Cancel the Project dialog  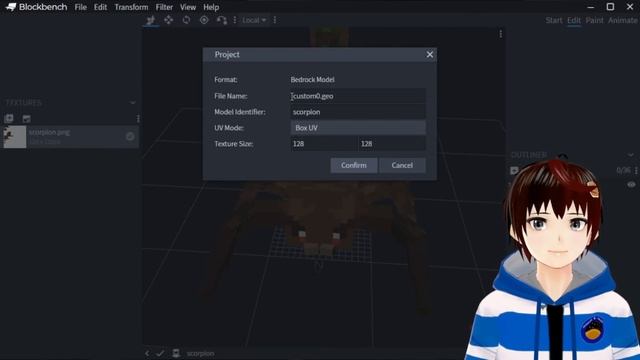(402, 165)
